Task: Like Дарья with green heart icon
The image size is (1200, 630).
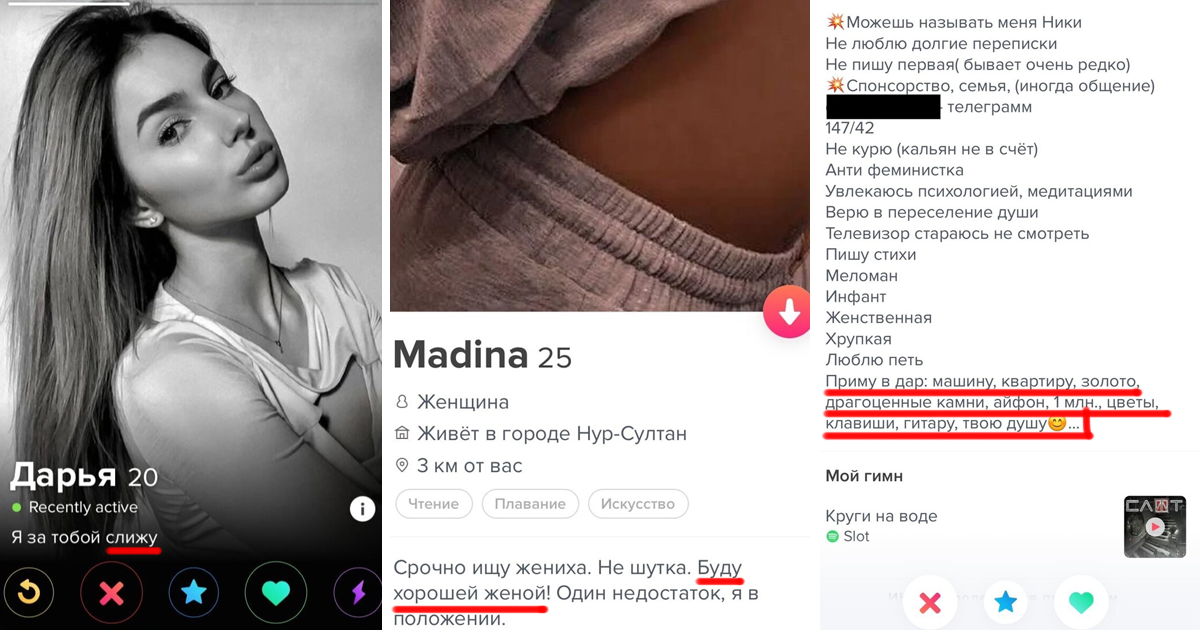Action: [276, 593]
